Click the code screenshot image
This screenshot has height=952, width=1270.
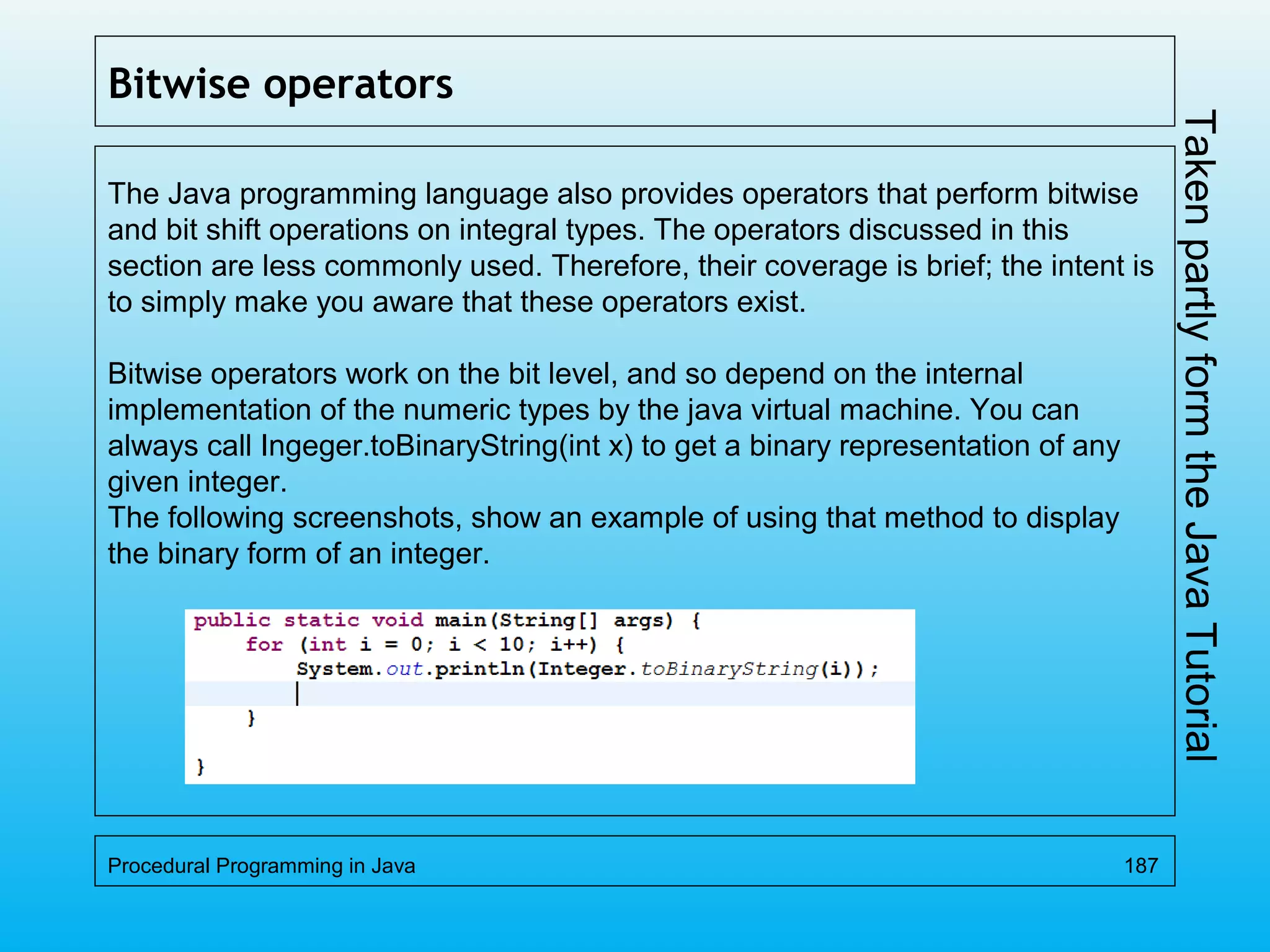[549, 697]
